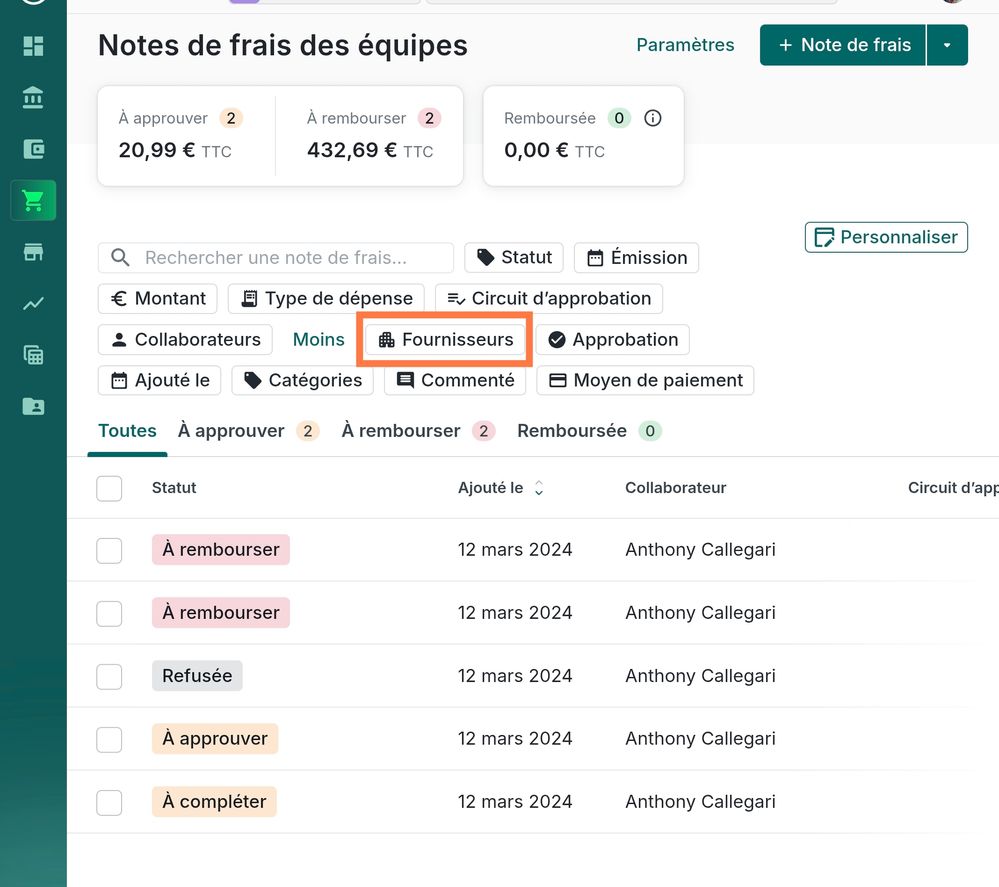This screenshot has width=999, height=887.
Task: Check the Refusée row checkbox
Action: (x=109, y=676)
